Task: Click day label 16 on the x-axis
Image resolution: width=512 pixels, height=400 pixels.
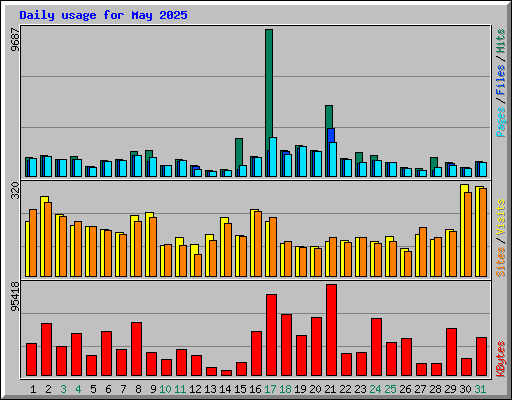Action: point(255,389)
